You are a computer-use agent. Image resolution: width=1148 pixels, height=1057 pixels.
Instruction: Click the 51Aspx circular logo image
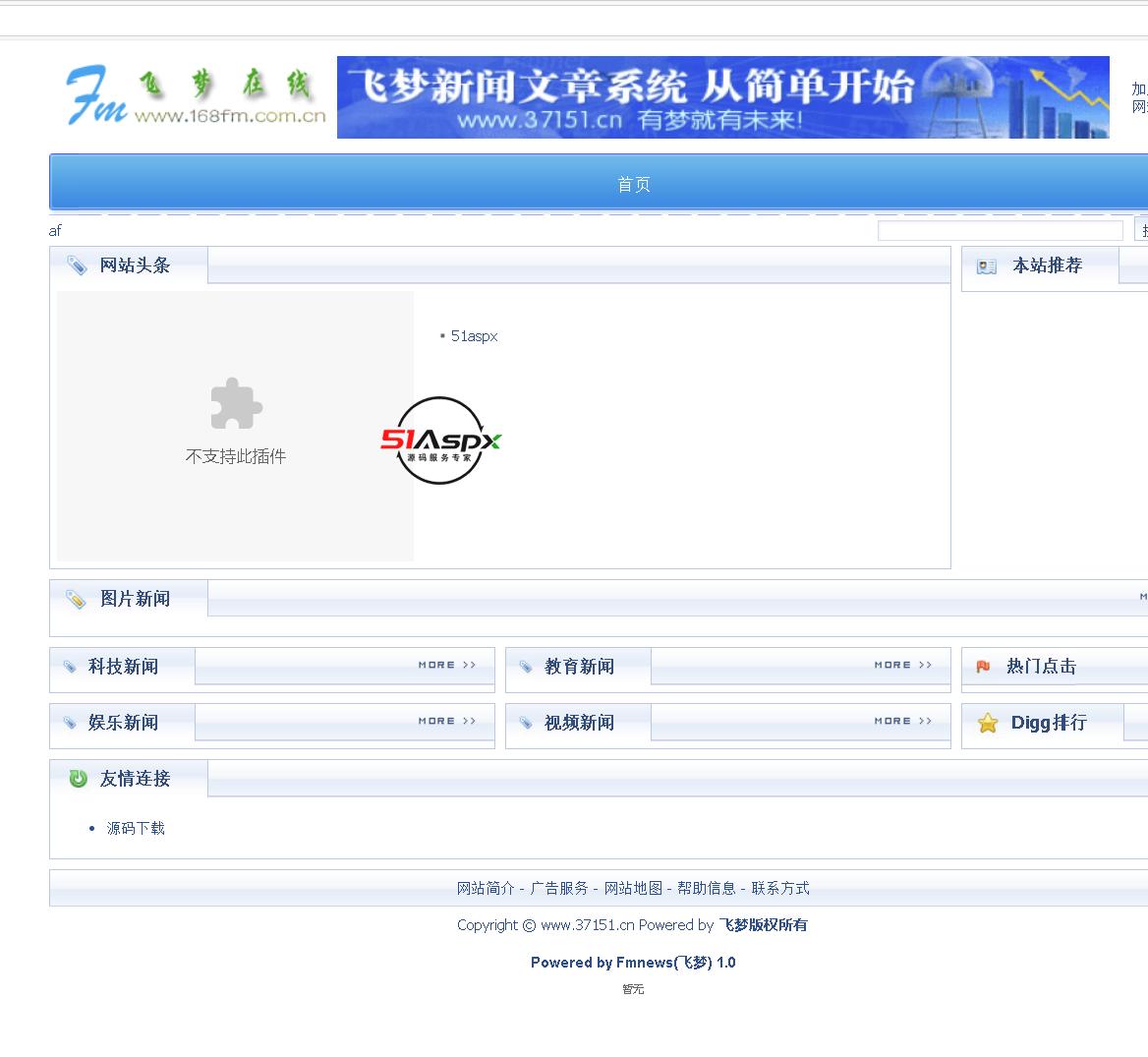click(440, 440)
